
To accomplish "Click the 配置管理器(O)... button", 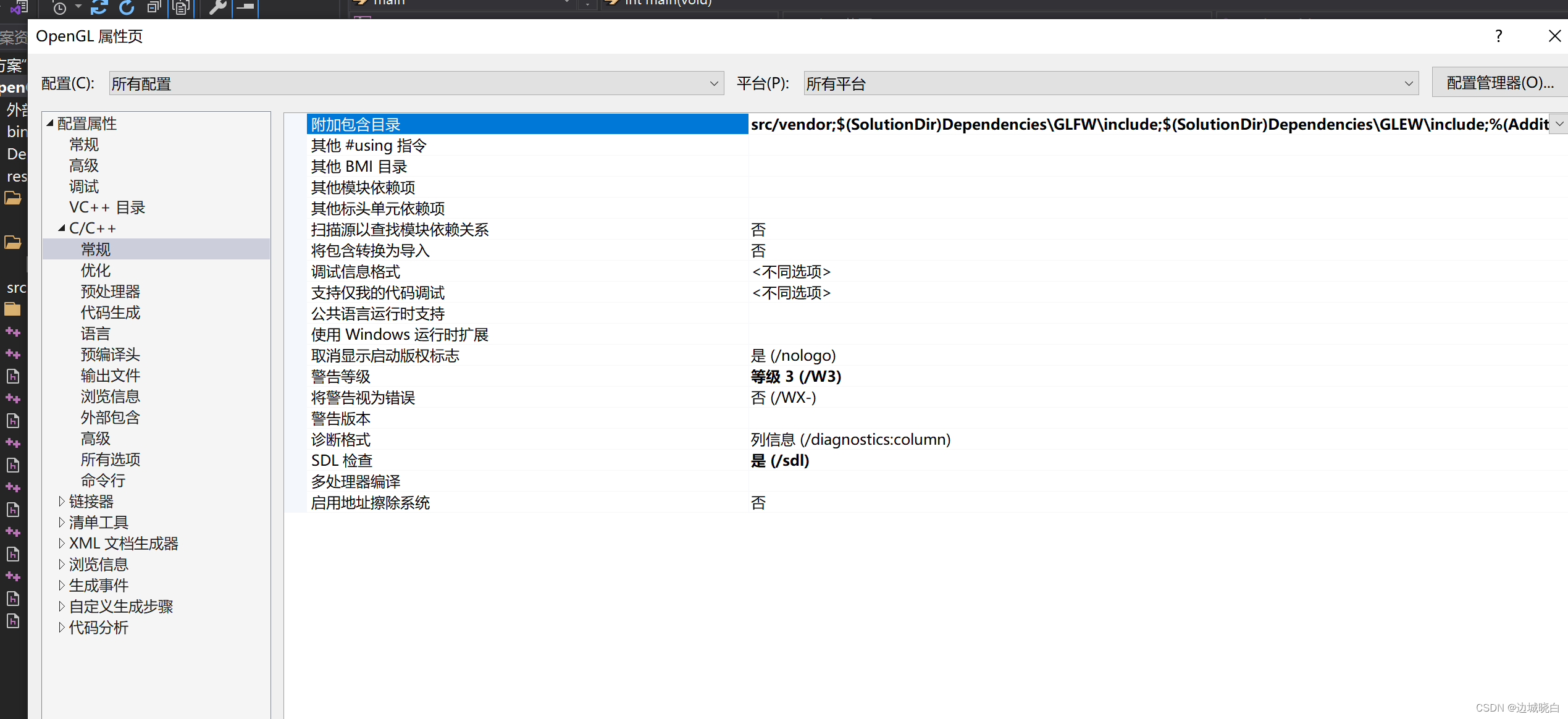I will coord(1499,83).
